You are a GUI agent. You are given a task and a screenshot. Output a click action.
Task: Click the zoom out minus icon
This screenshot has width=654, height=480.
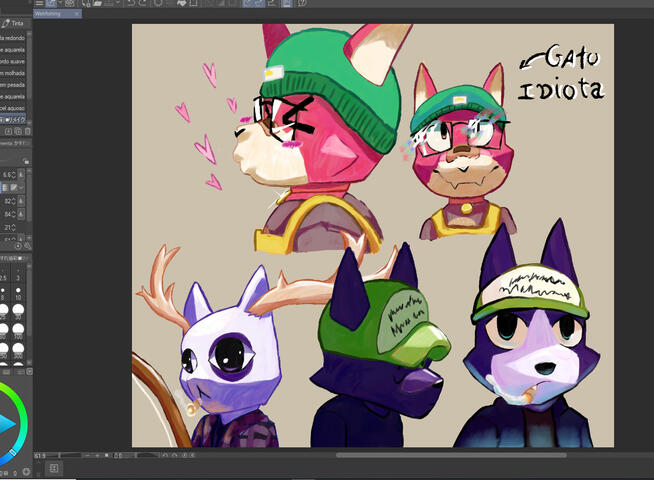[x=88, y=455]
